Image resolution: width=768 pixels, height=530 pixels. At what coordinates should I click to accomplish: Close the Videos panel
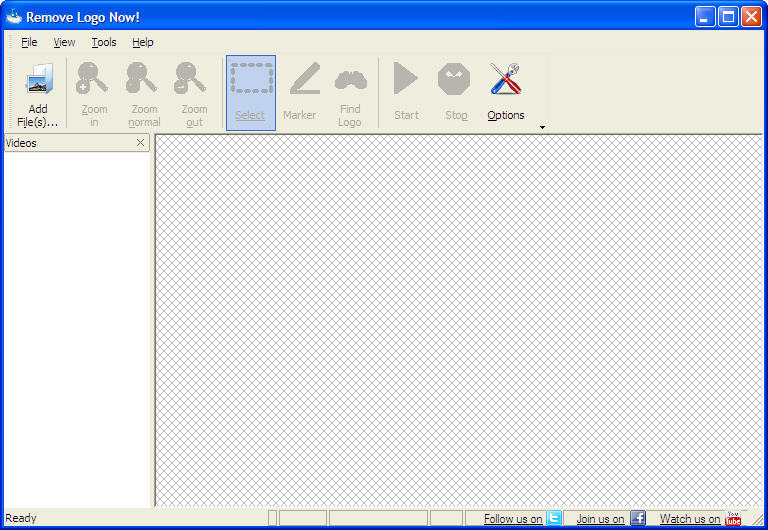[141, 143]
